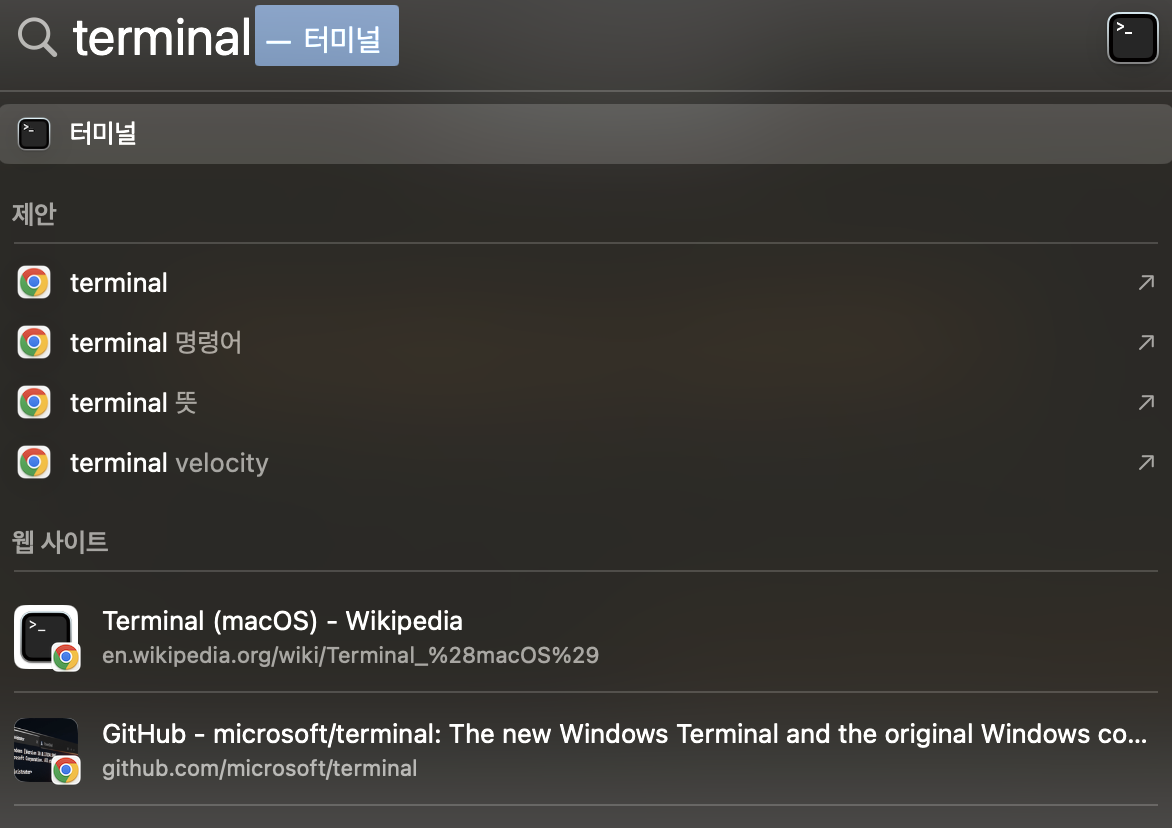Click the magnifying glass search icon
This screenshot has width=1172, height=828.
click(x=36, y=36)
